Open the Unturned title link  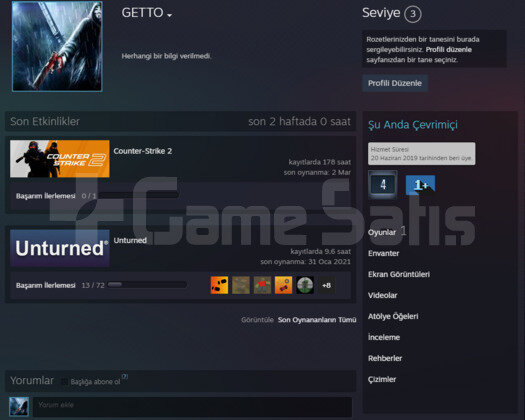coord(130,240)
